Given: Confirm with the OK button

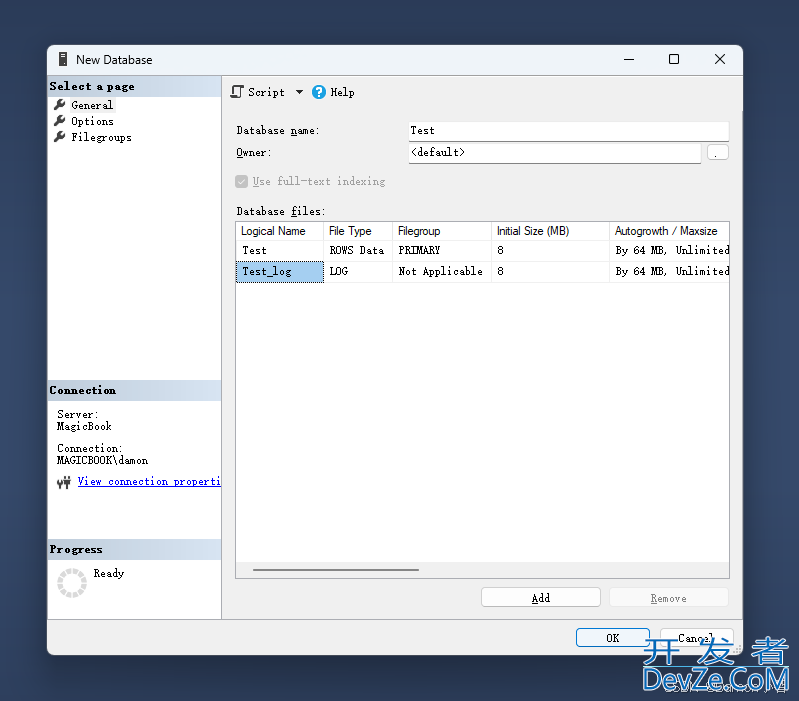Looking at the screenshot, I should pos(613,638).
